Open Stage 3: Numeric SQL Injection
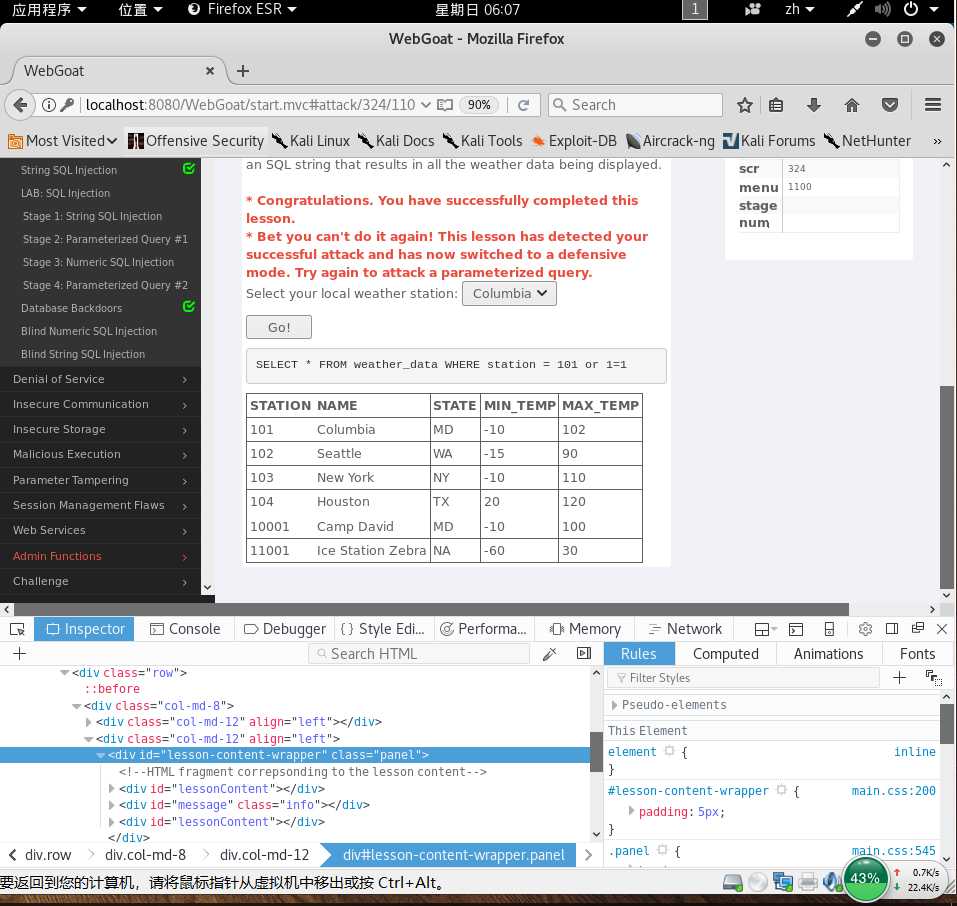 click(98, 262)
